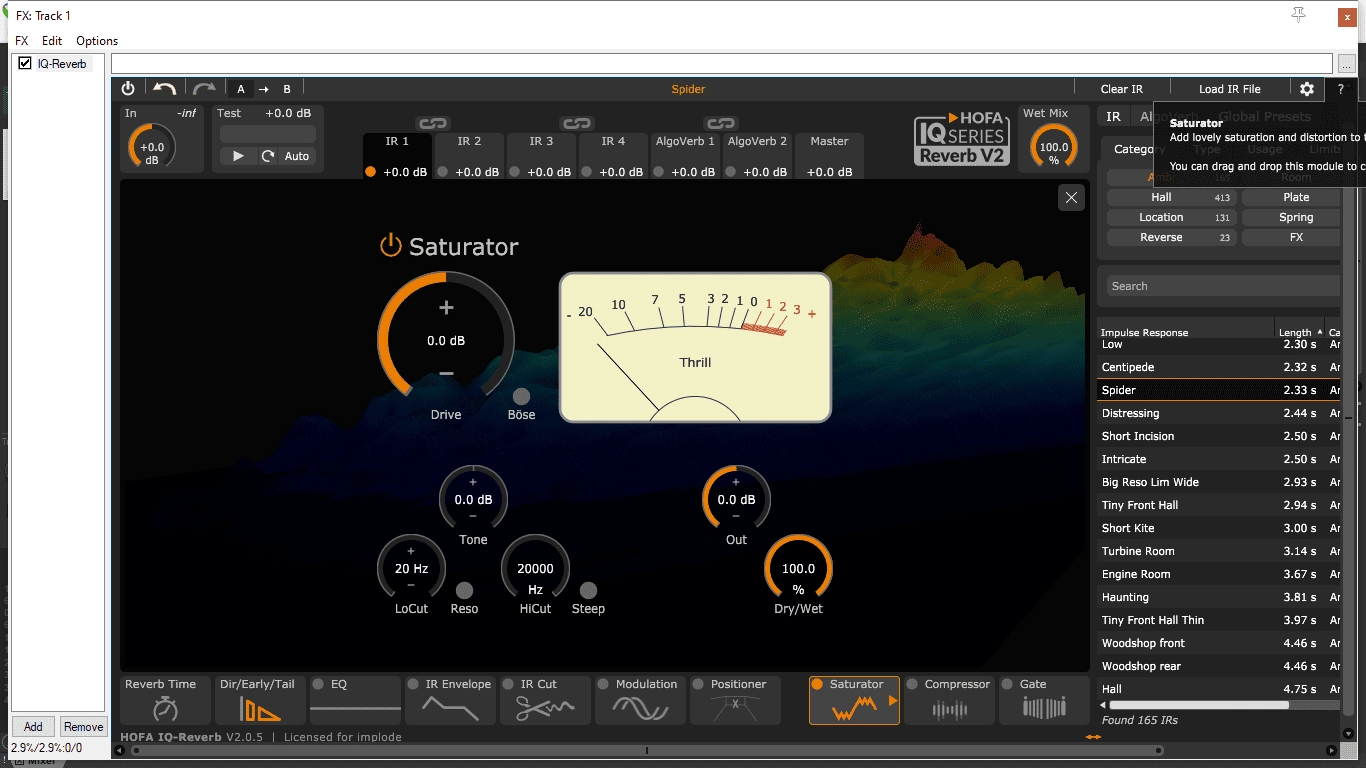Open the settings gear icon

pyautogui.click(x=1307, y=89)
